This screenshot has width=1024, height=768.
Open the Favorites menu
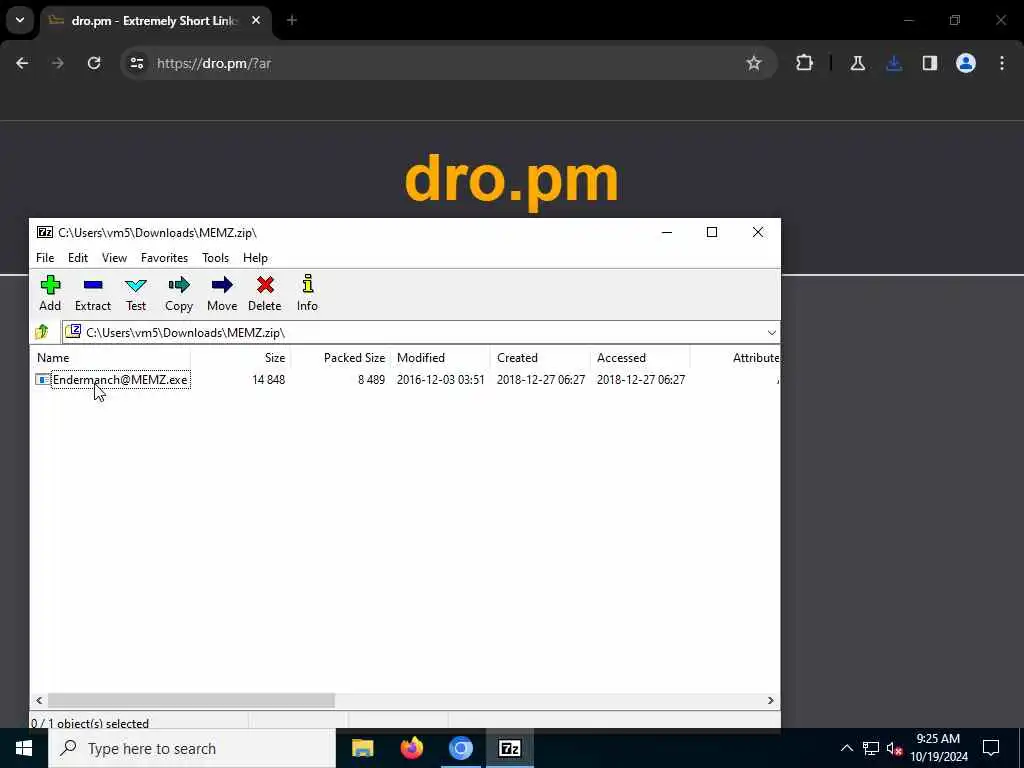pyautogui.click(x=164, y=258)
